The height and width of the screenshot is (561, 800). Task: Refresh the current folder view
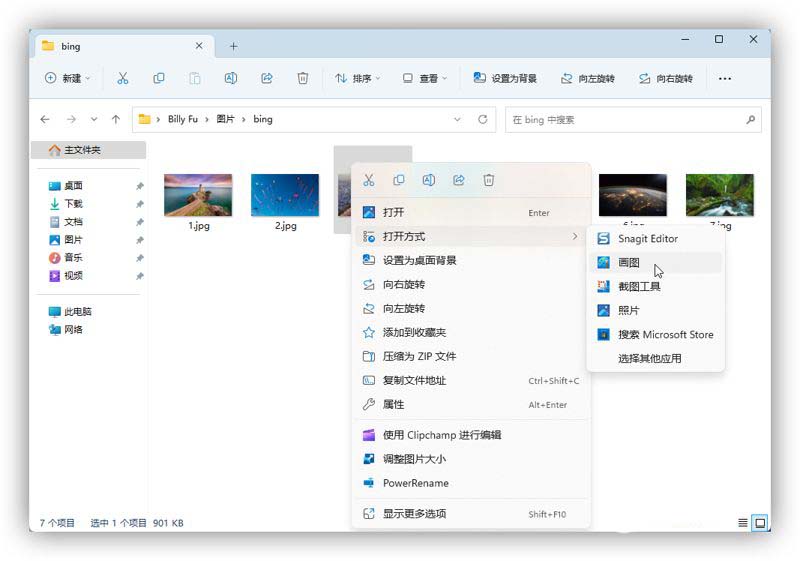coord(482,119)
